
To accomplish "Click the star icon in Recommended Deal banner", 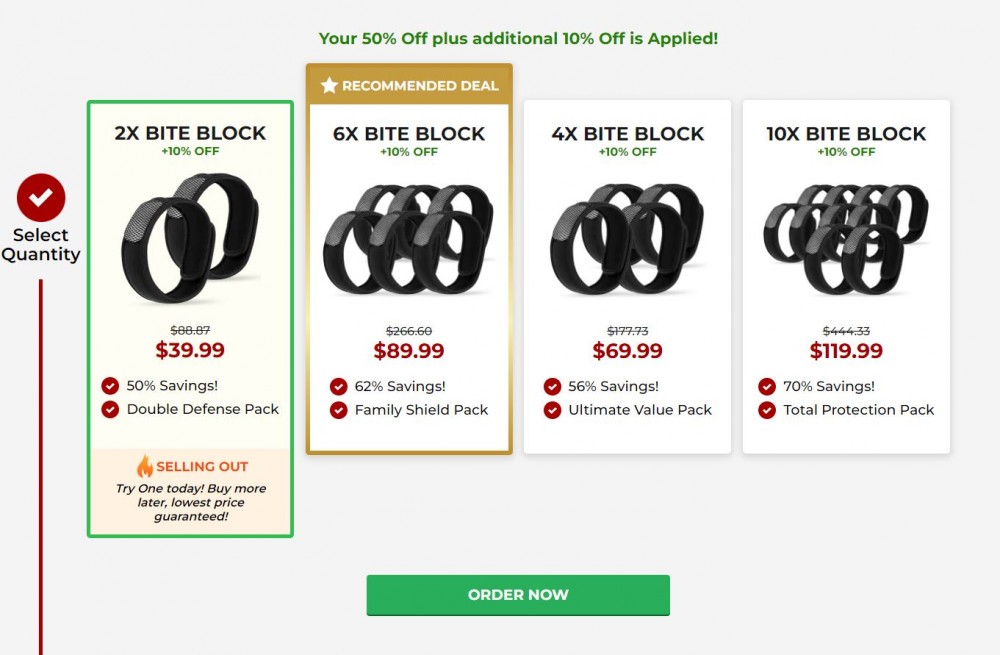I will [329, 85].
